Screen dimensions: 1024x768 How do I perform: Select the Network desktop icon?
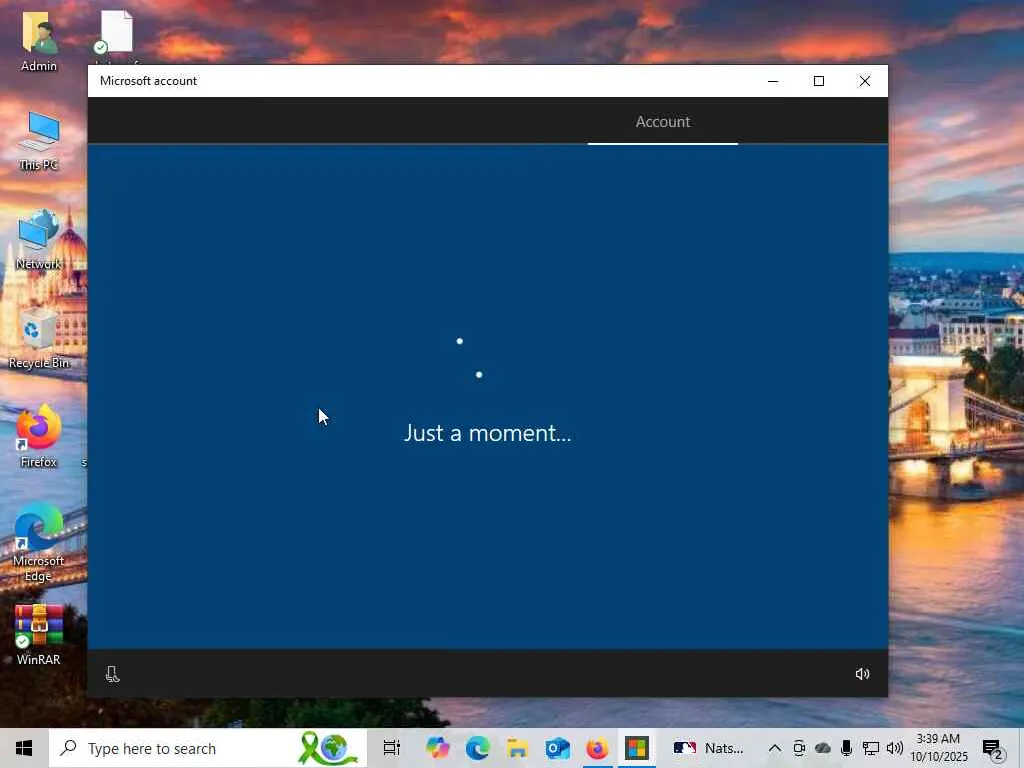click(39, 240)
